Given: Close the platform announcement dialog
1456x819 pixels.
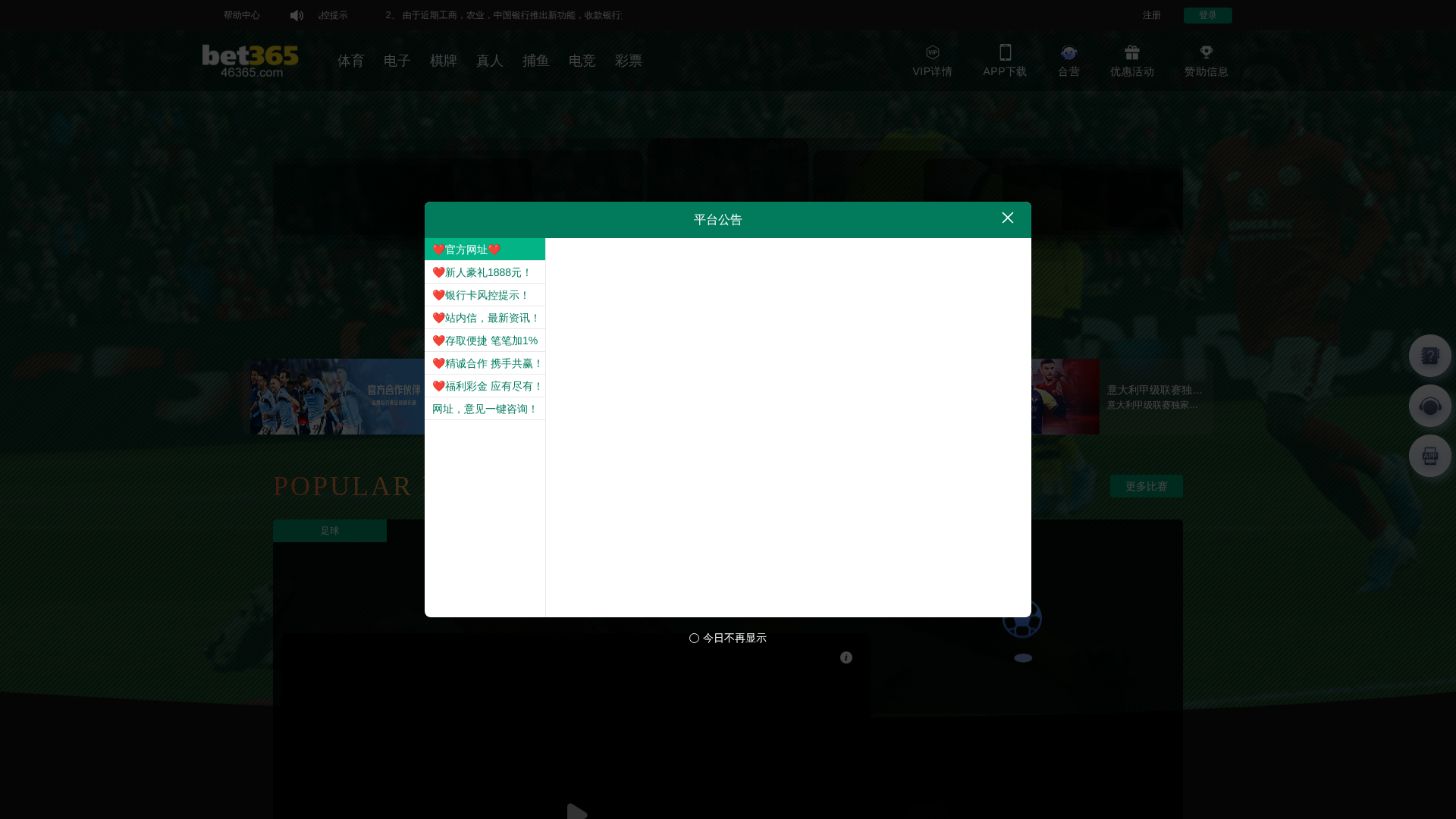Looking at the screenshot, I should [1007, 218].
